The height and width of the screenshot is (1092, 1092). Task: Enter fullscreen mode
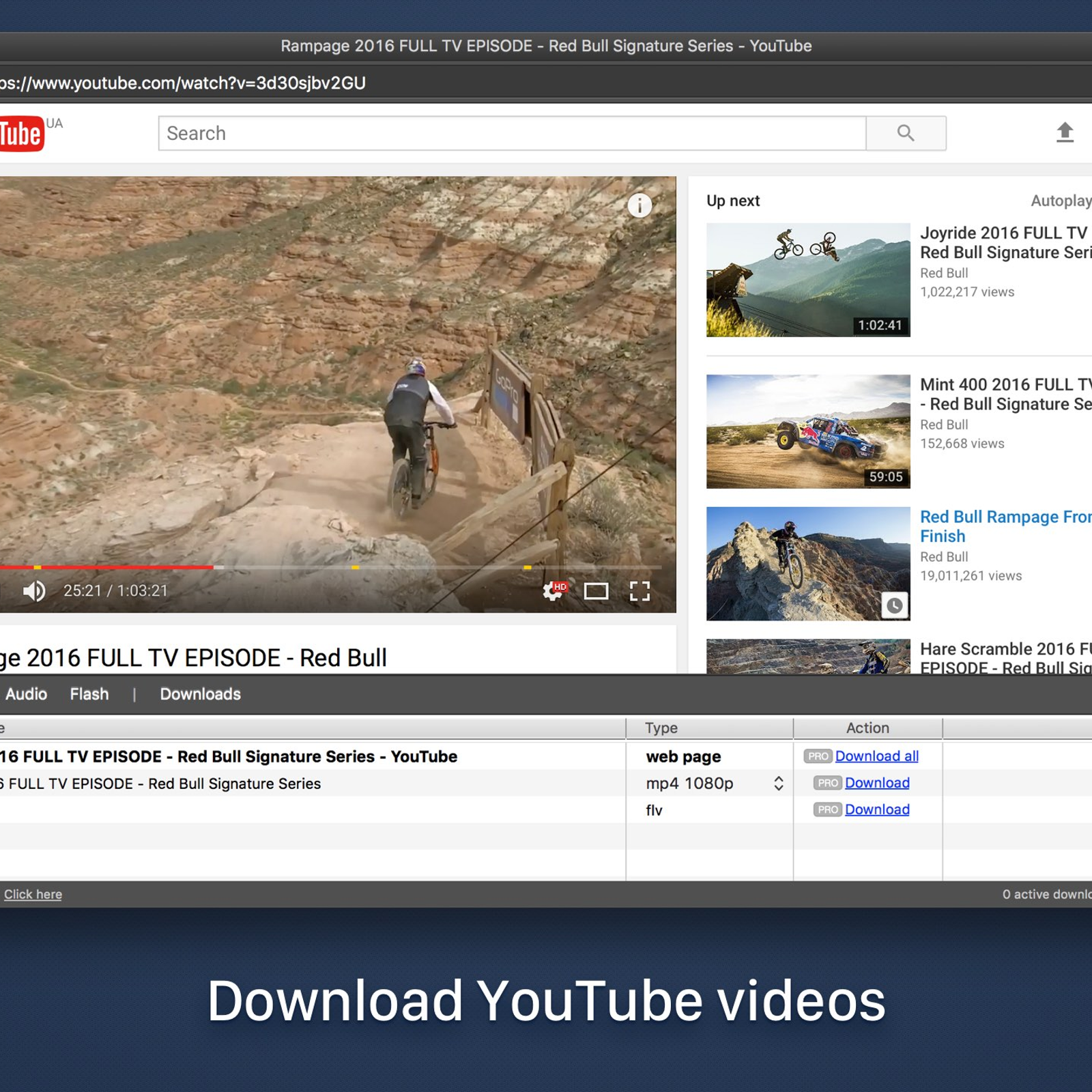tap(640, 591)
